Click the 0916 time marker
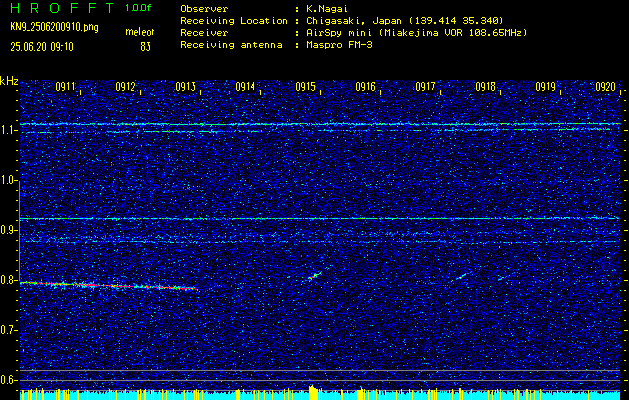Screen dimensions: 629x400 pyautogui.click(x=365, y=87)
